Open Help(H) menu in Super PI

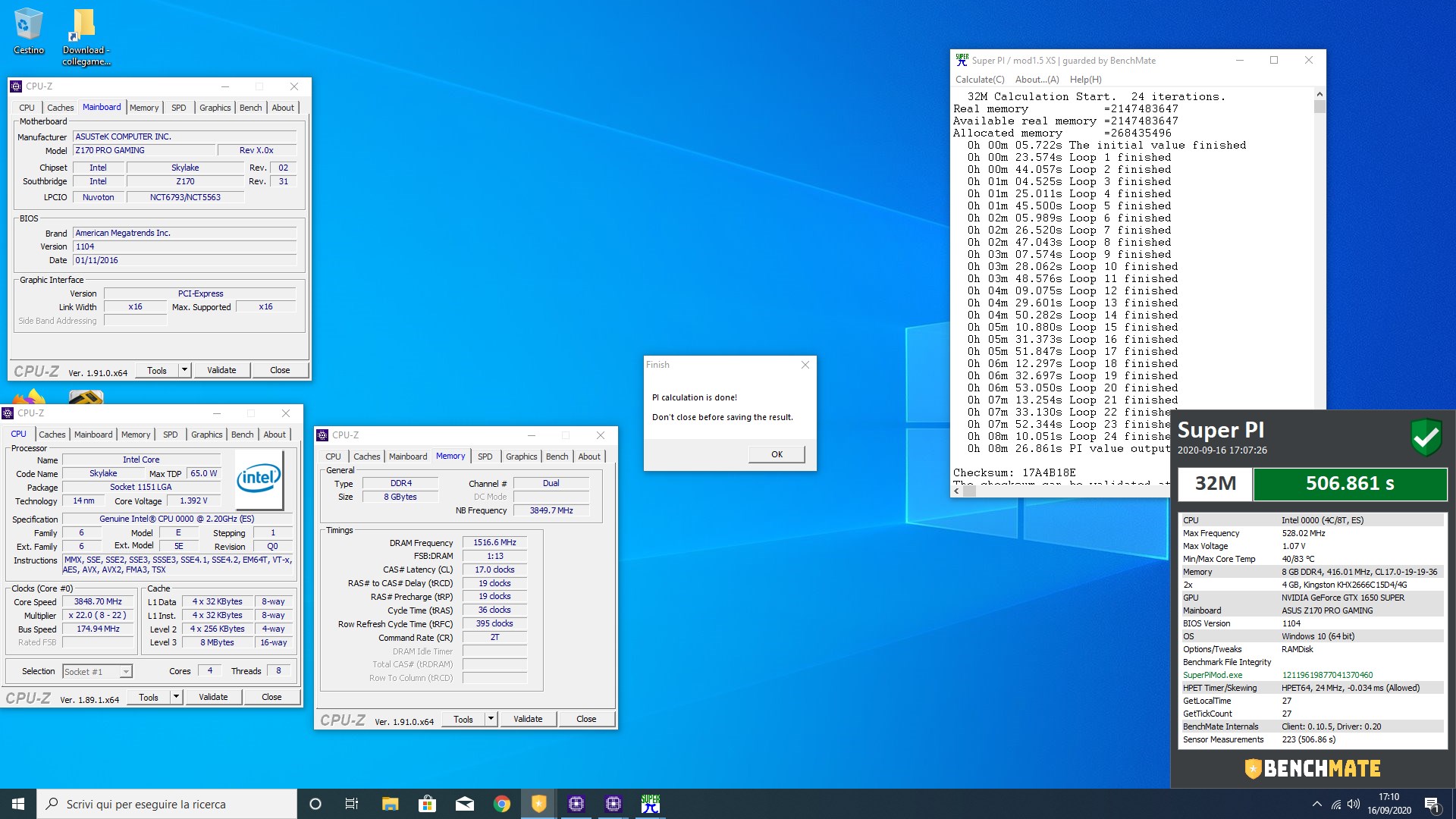click(1085, 80)
